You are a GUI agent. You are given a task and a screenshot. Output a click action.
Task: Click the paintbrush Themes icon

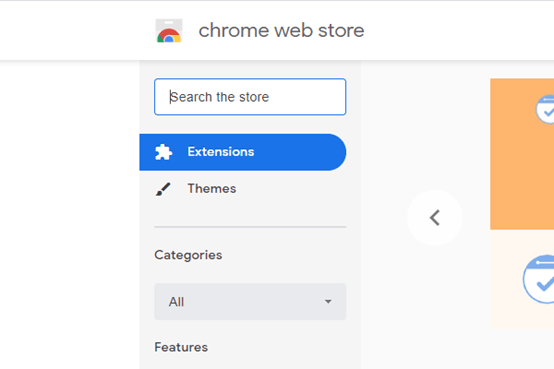pyautogui.click(x=163, y=189)
